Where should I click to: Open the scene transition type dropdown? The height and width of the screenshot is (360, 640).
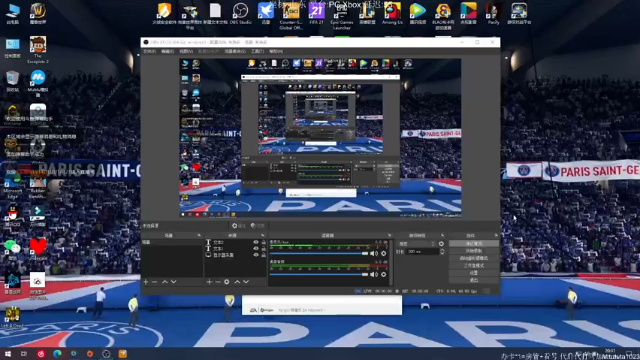[x=416, y=244]
